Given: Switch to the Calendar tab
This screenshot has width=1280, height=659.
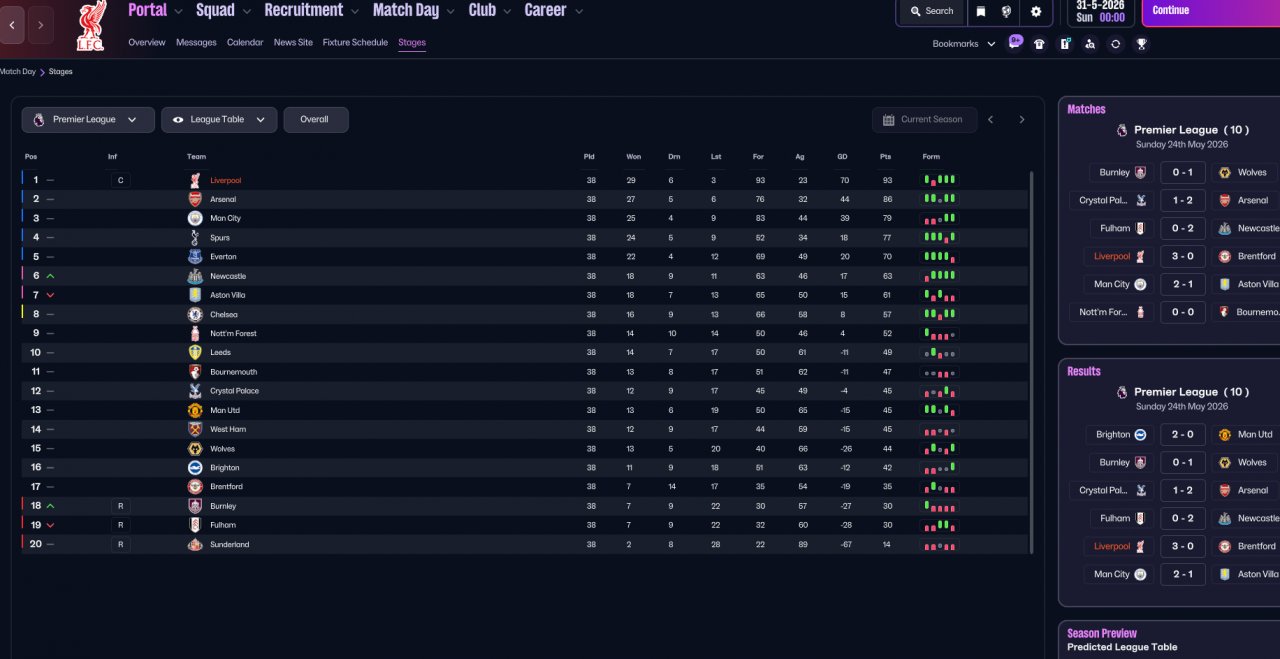Looking at the screenshot, I should point(245,42).
